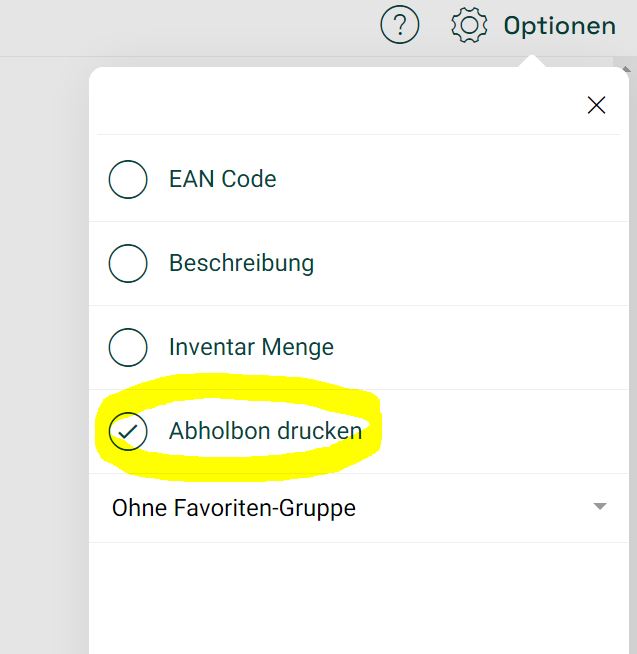This screenshot has width=637, height=654.
Task: Click the empty header bar left of the help icon
Action: click(188, 28)
